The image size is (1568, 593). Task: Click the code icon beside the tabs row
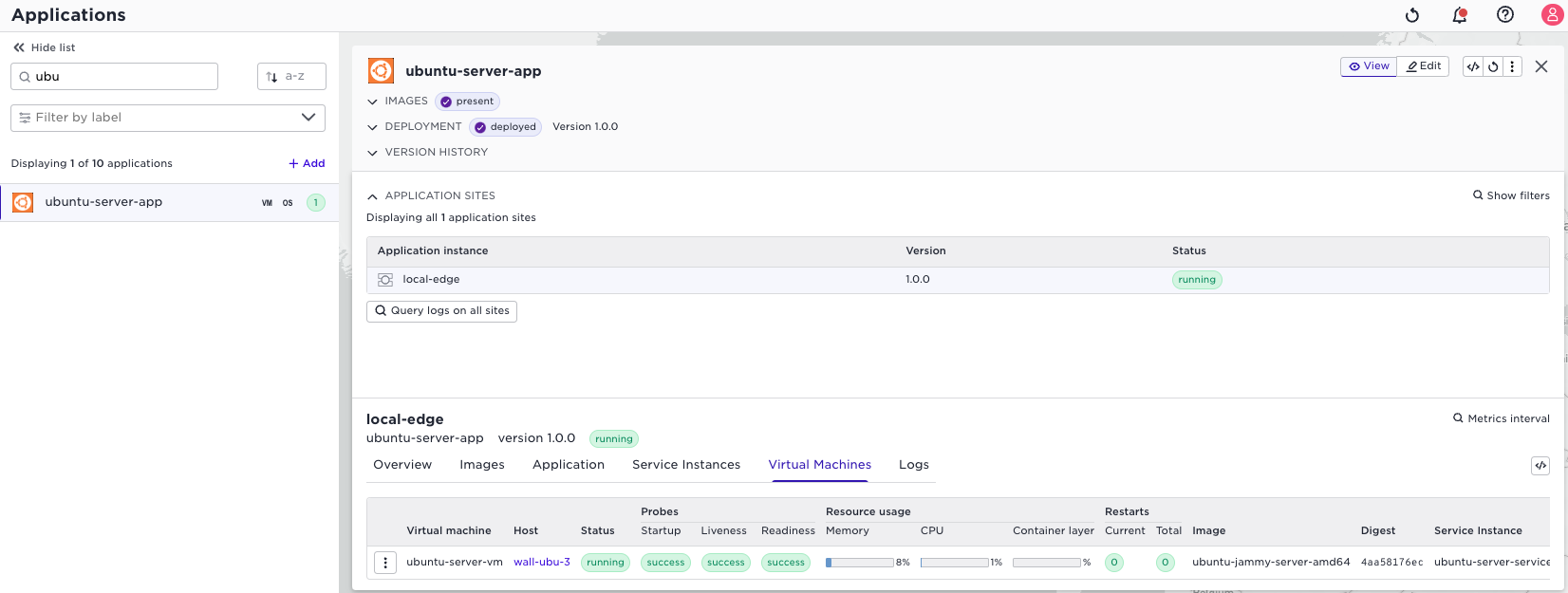1540,466
